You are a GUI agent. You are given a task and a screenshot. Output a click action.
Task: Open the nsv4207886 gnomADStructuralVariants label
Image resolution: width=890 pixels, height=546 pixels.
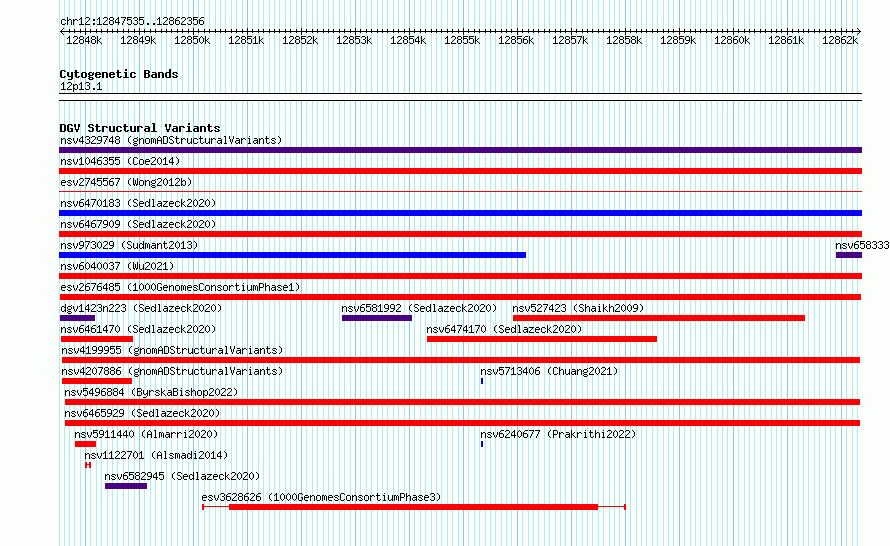click(172, 371)
